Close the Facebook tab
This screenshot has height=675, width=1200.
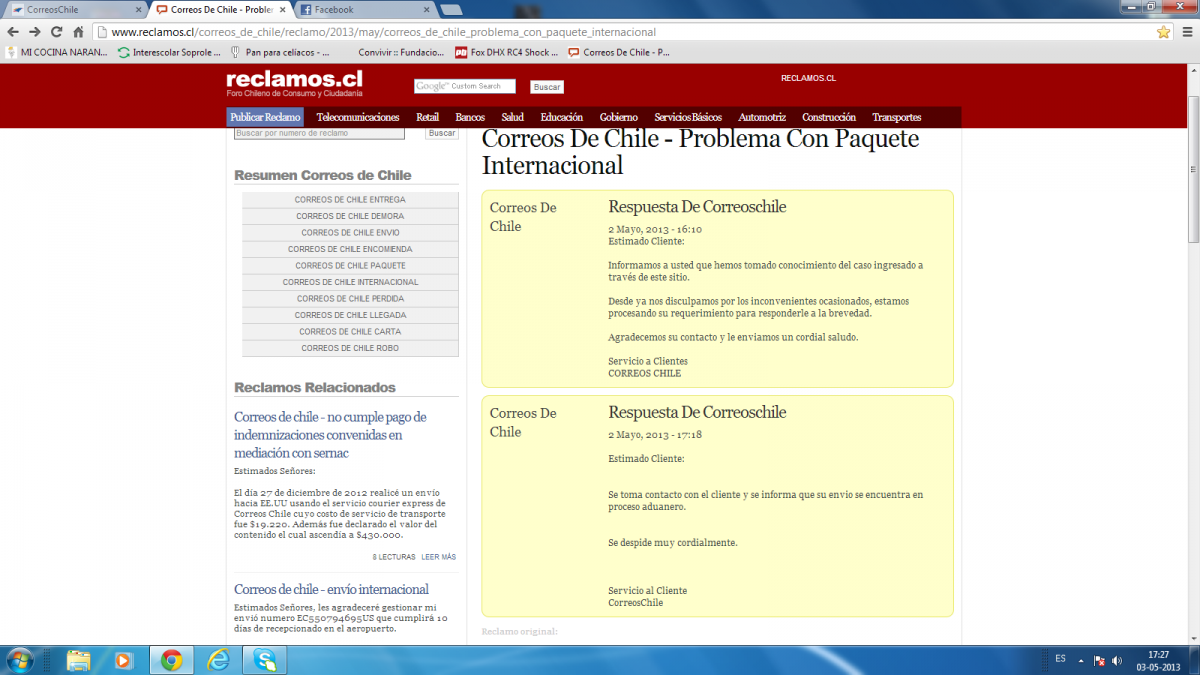tap(426, 9)
